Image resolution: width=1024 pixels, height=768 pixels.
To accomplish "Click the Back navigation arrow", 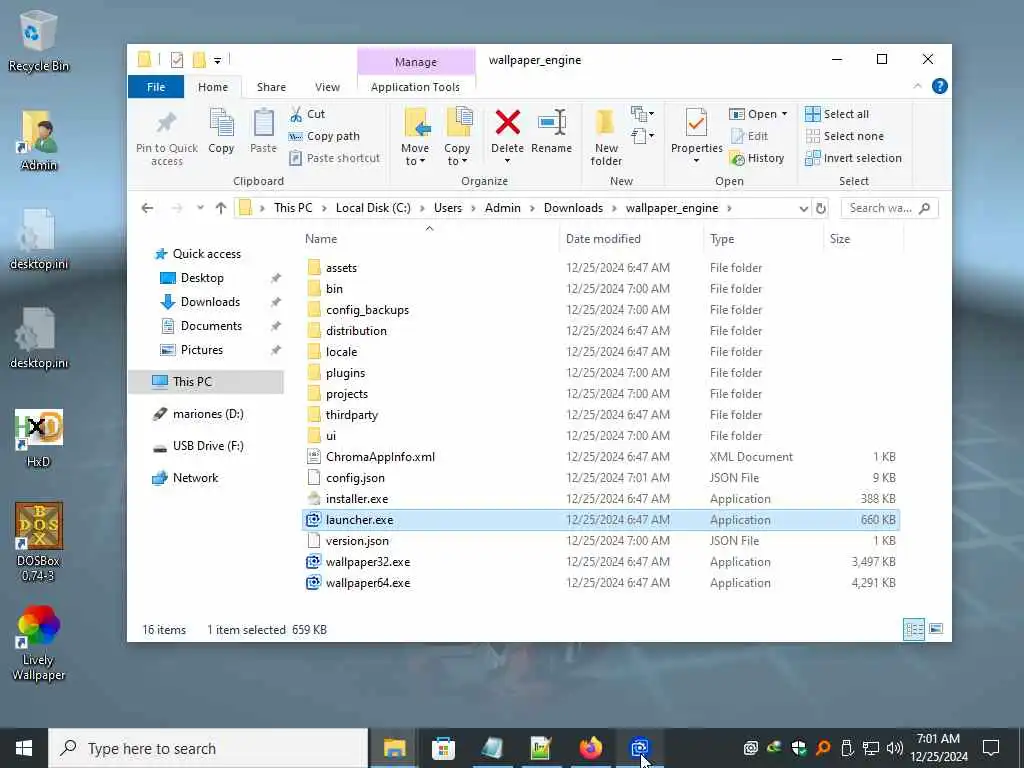I will pos(148,208).
